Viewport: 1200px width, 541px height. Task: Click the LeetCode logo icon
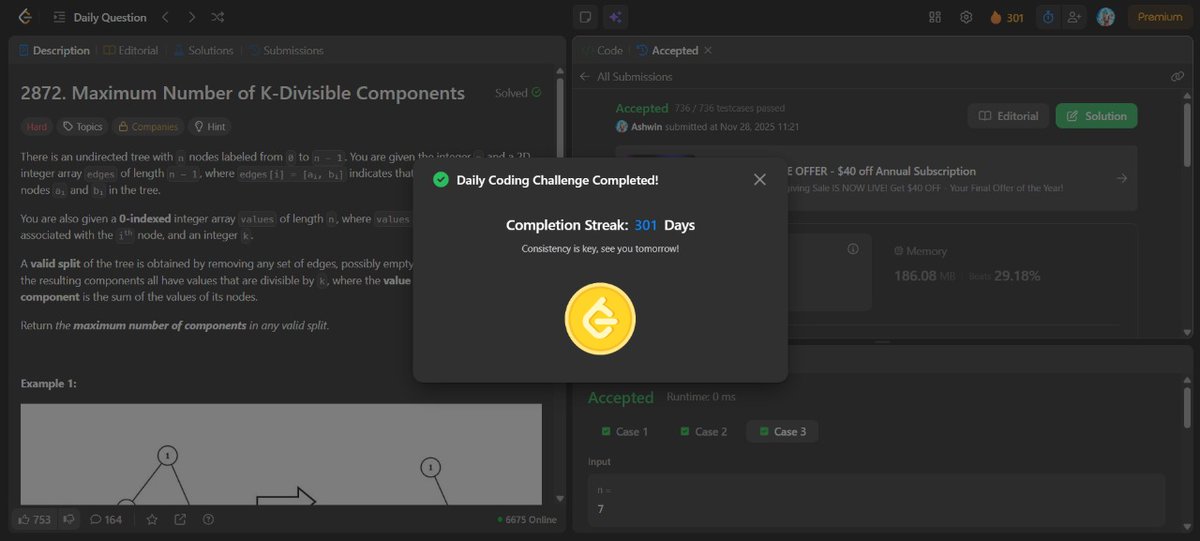tap(24, 17)
